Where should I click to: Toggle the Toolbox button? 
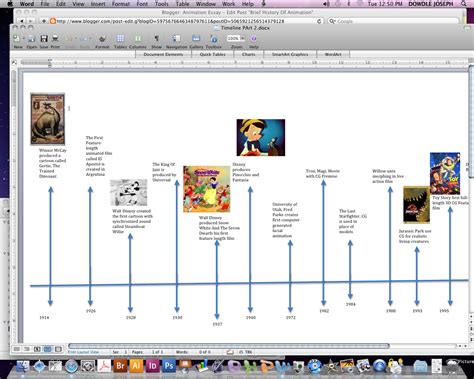tap(214, 39)
